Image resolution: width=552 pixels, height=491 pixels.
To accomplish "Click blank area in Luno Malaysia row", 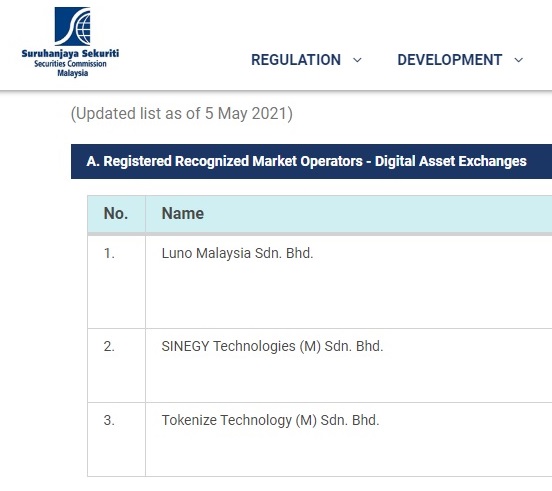I will (349, 296).
